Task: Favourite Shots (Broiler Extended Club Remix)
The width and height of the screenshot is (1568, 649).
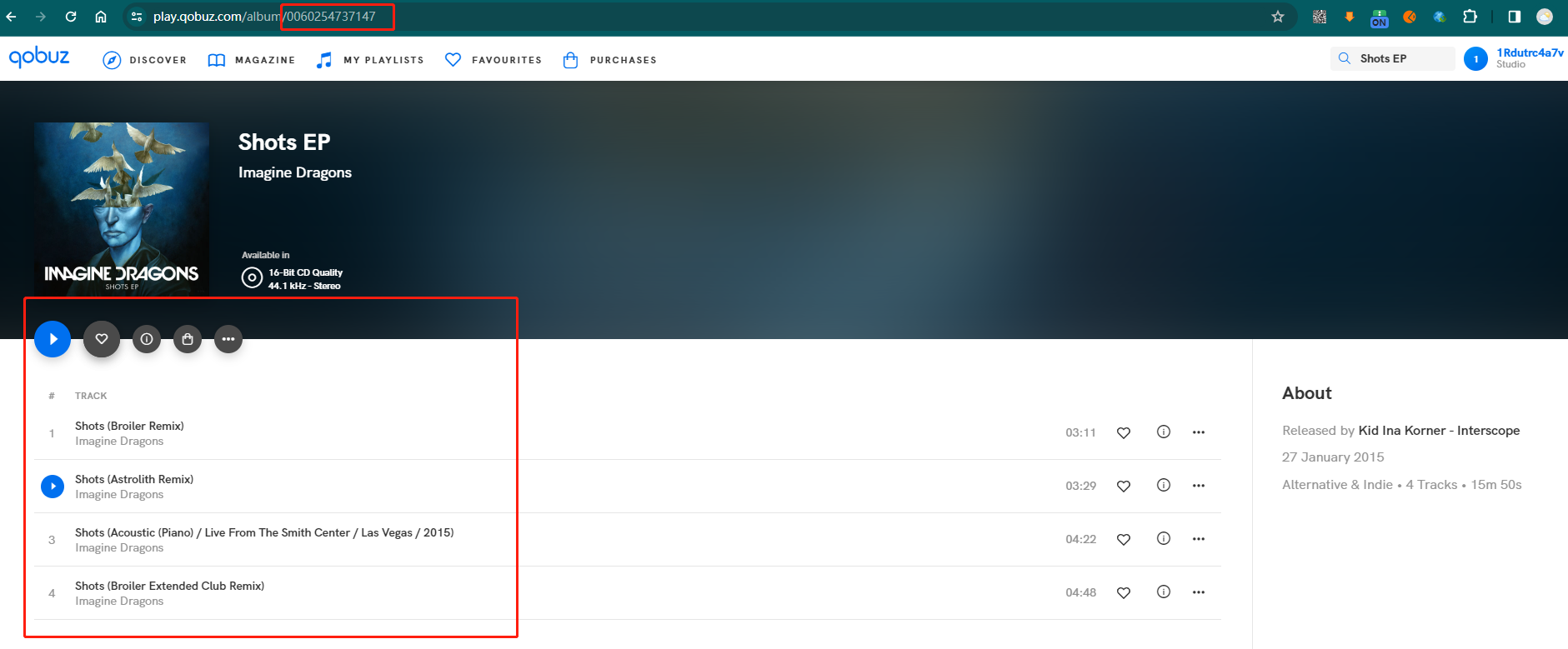Action: click(x=1124, y=592)
